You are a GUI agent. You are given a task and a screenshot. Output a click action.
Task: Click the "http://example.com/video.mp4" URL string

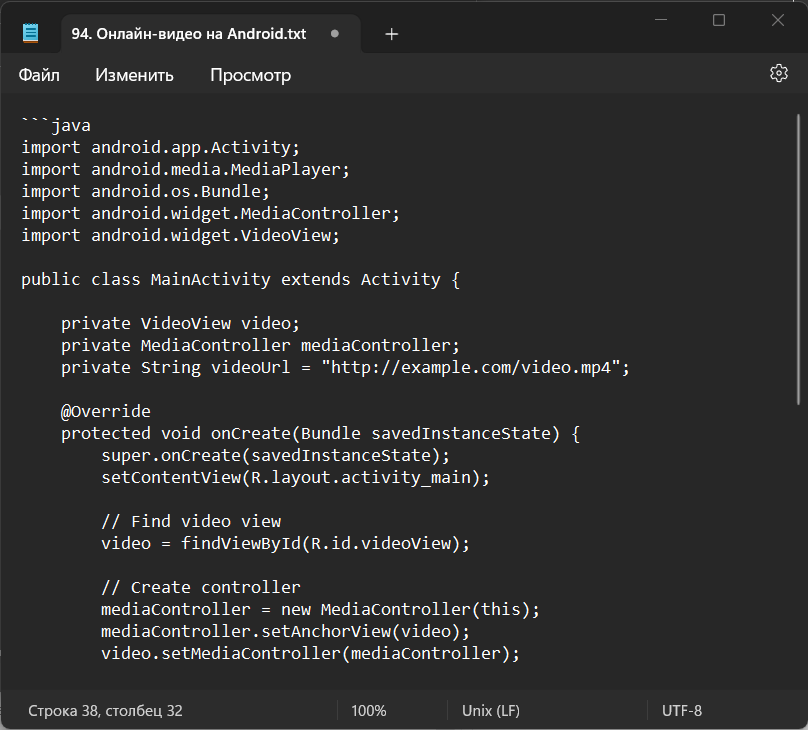(474, 367)
